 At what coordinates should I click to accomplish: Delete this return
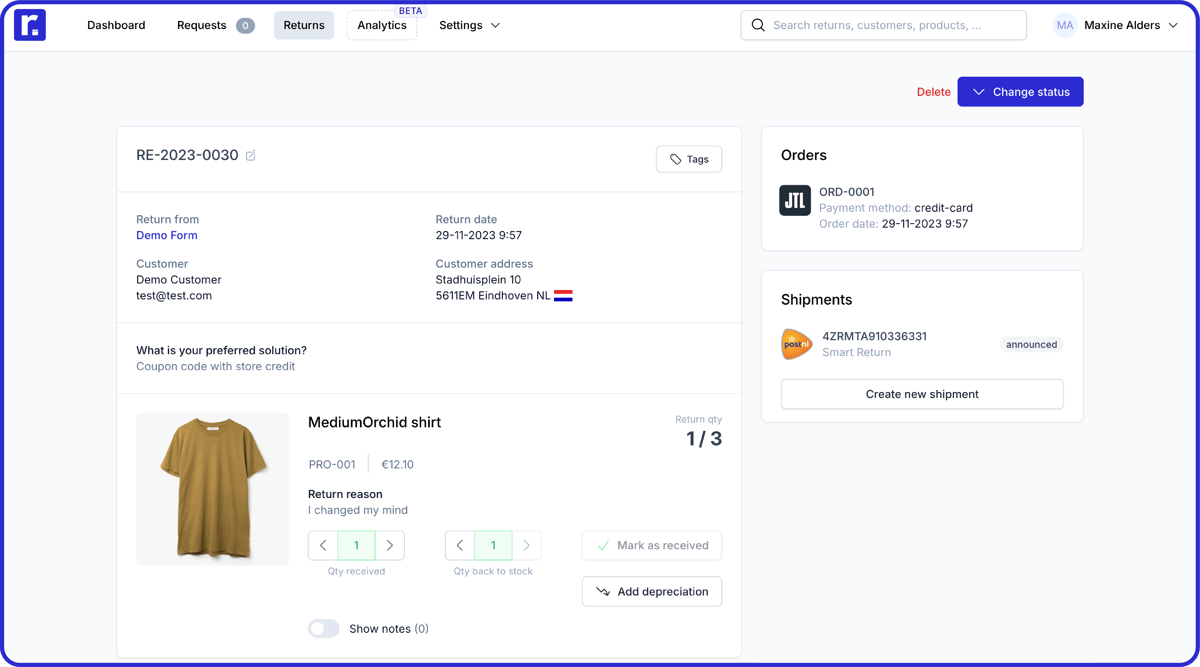tap(934, 92)
